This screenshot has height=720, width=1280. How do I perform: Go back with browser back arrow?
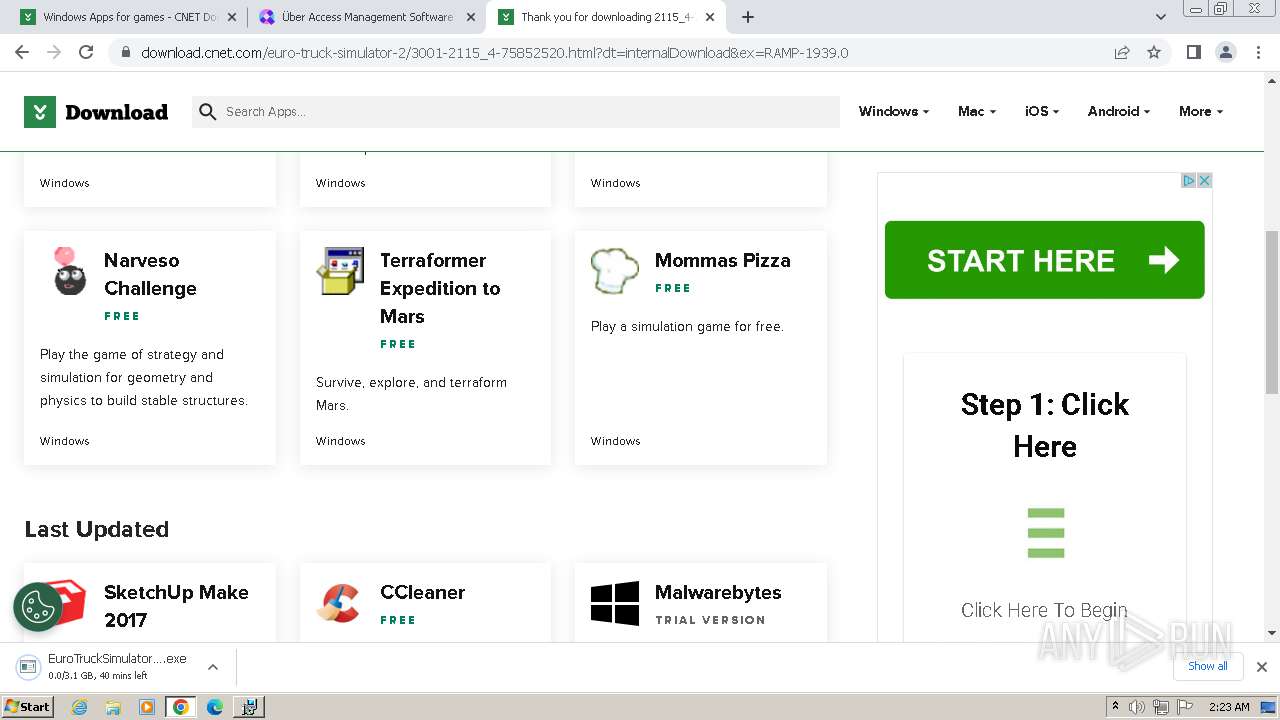(x=22, y=52)
